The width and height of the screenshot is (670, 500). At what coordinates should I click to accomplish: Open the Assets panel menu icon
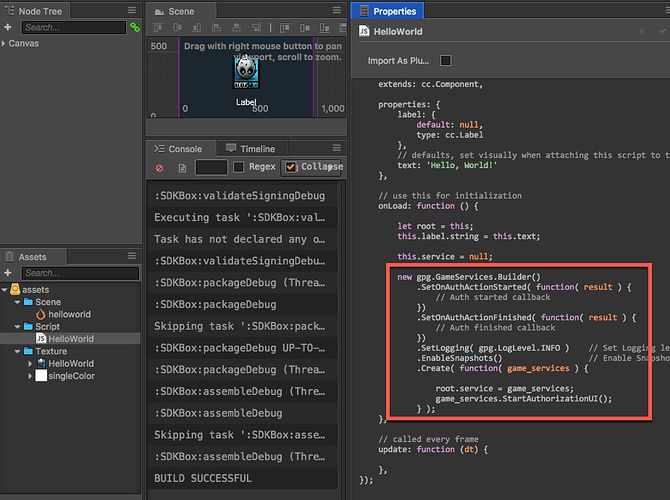pyautogui.click(x=132, y=256)
